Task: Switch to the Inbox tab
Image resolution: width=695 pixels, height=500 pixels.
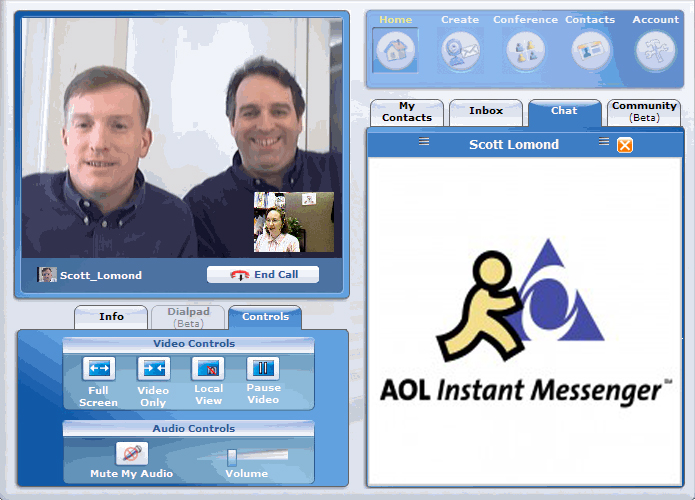Action: (486, 113)
